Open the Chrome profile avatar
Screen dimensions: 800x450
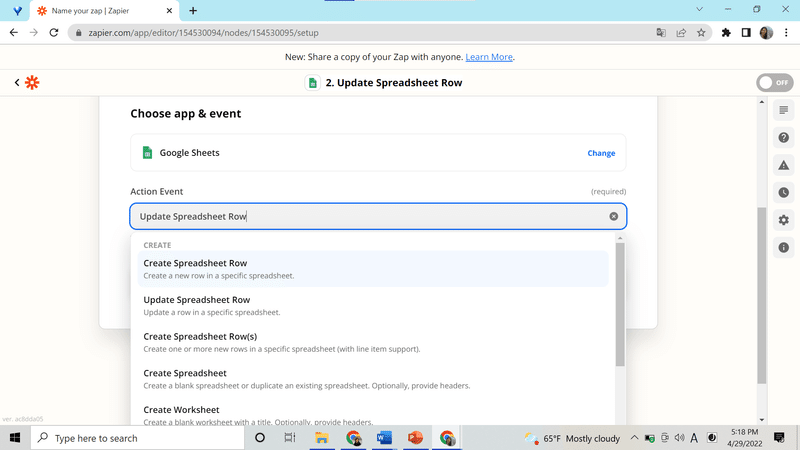coord(766,33)
